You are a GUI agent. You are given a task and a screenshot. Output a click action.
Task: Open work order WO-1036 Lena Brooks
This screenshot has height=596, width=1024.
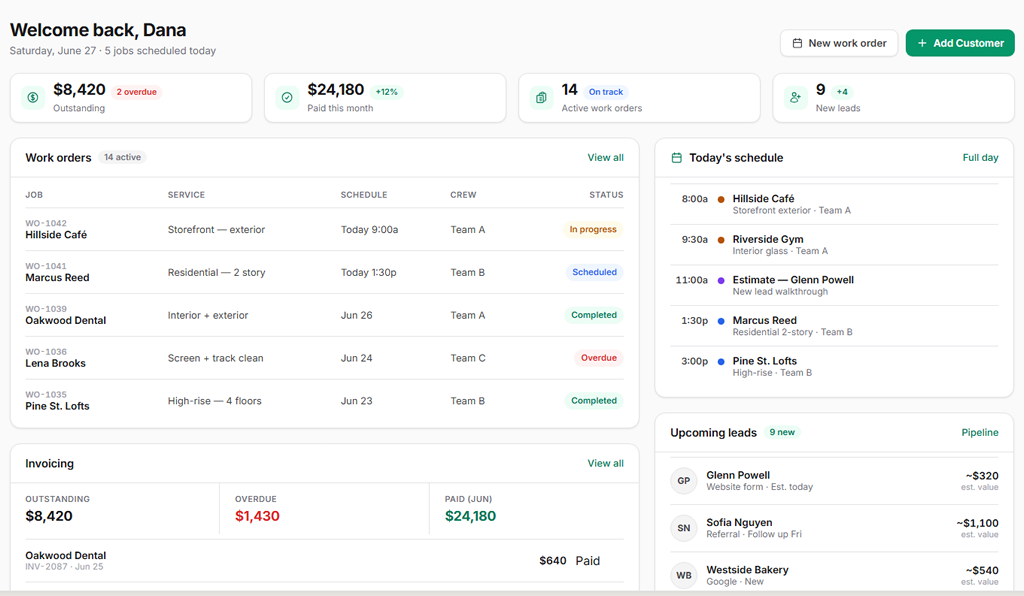coord(324,358)
